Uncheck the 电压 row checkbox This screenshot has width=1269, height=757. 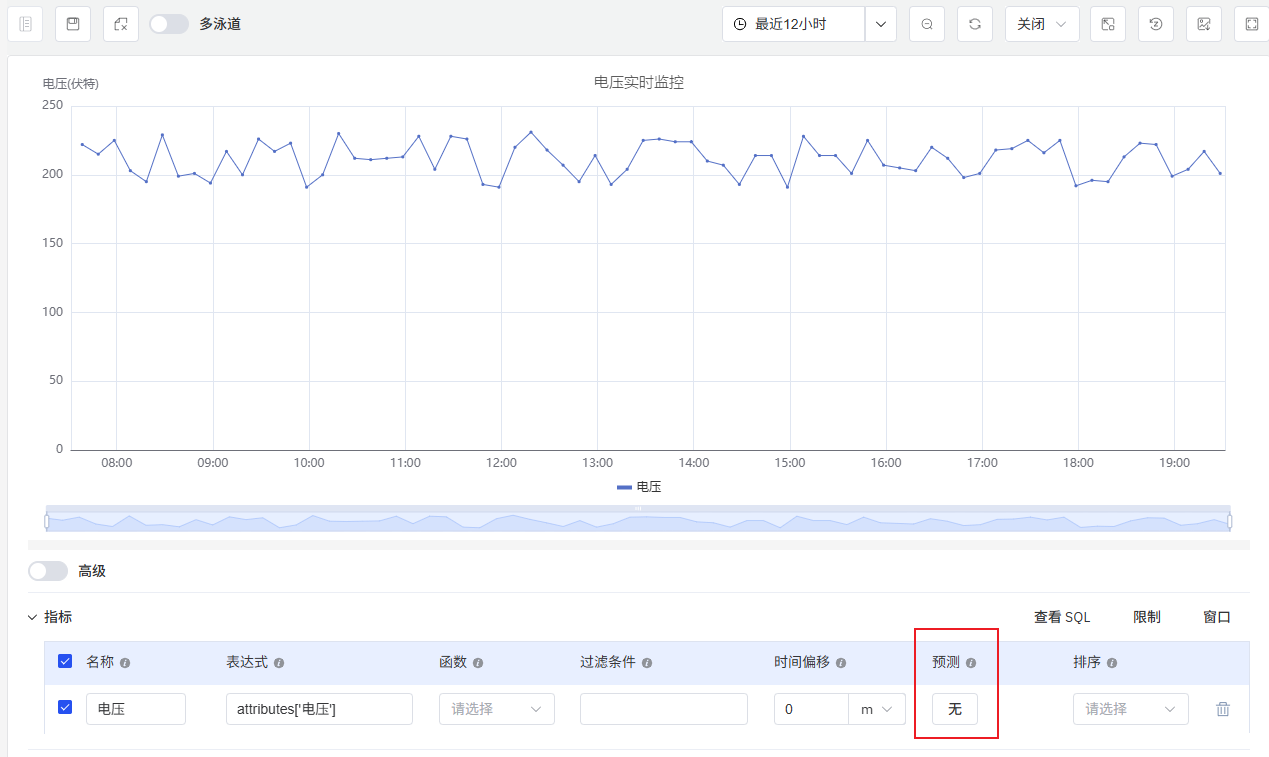pyautogui.click(x=65, y=707)
